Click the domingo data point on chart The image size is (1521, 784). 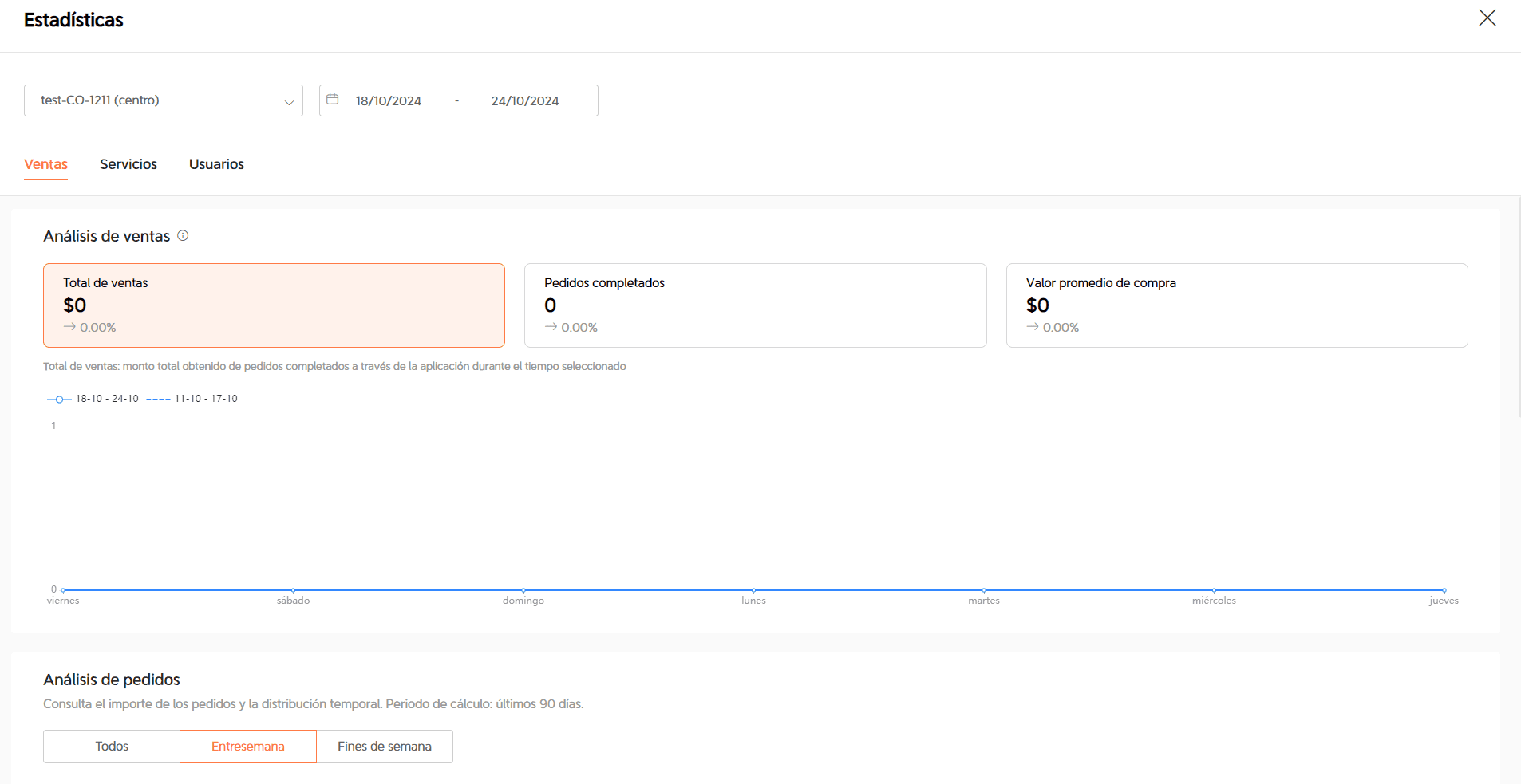coord(523,590)
